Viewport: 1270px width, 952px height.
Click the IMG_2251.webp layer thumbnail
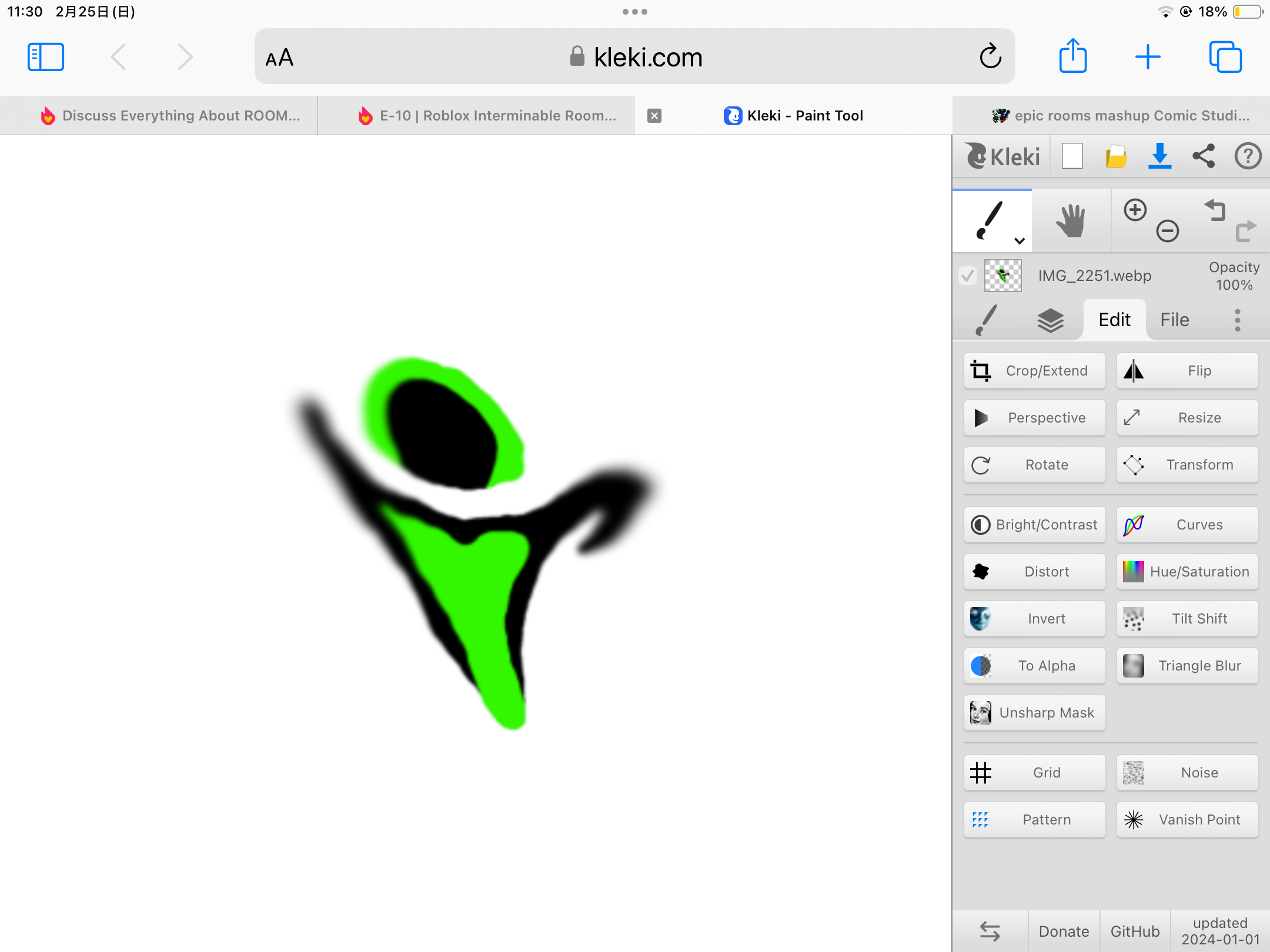(1002, 275)
